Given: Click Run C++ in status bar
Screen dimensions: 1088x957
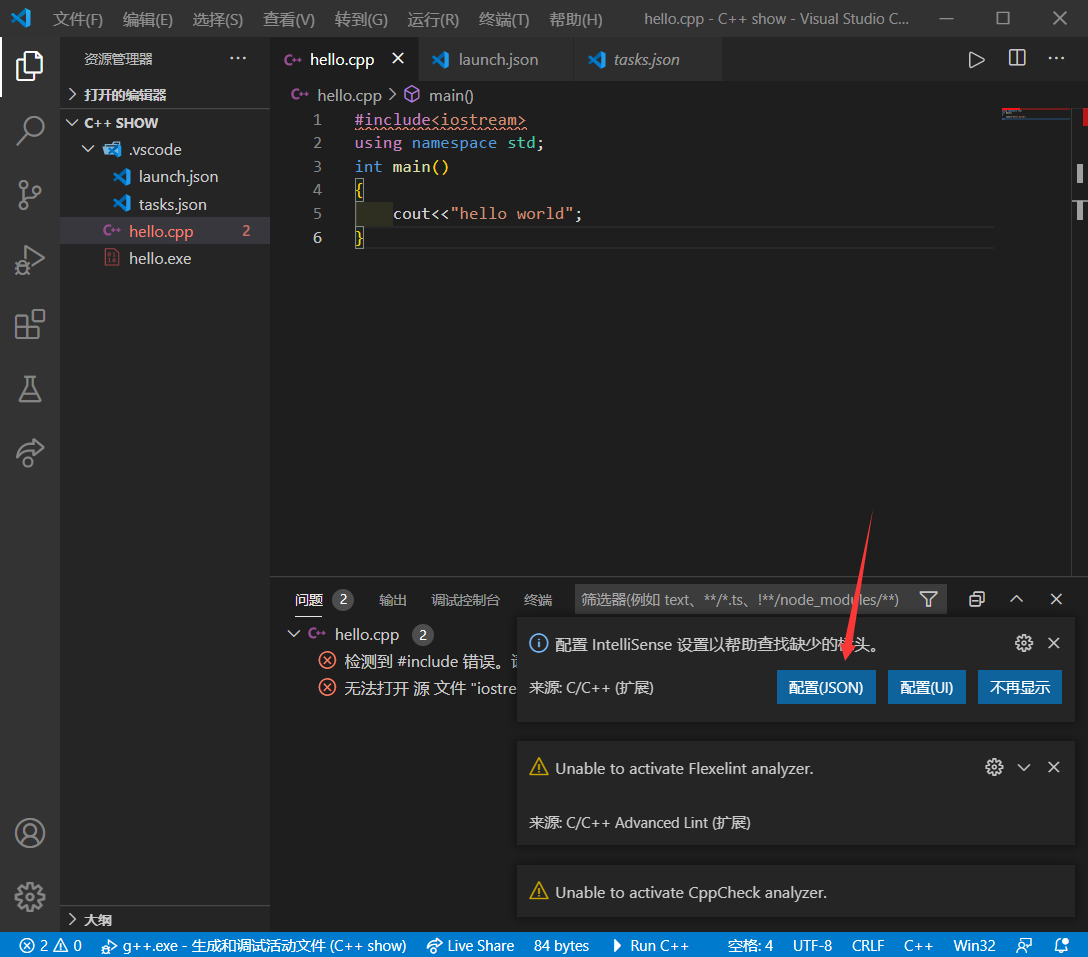Looking at the screenshot, I should tap(651, 945).
